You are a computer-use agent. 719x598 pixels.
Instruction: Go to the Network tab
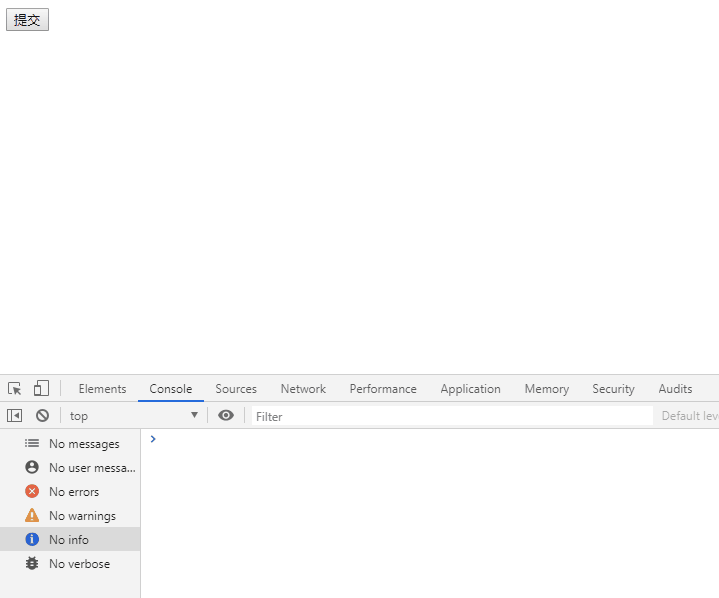tap(303, 389)
